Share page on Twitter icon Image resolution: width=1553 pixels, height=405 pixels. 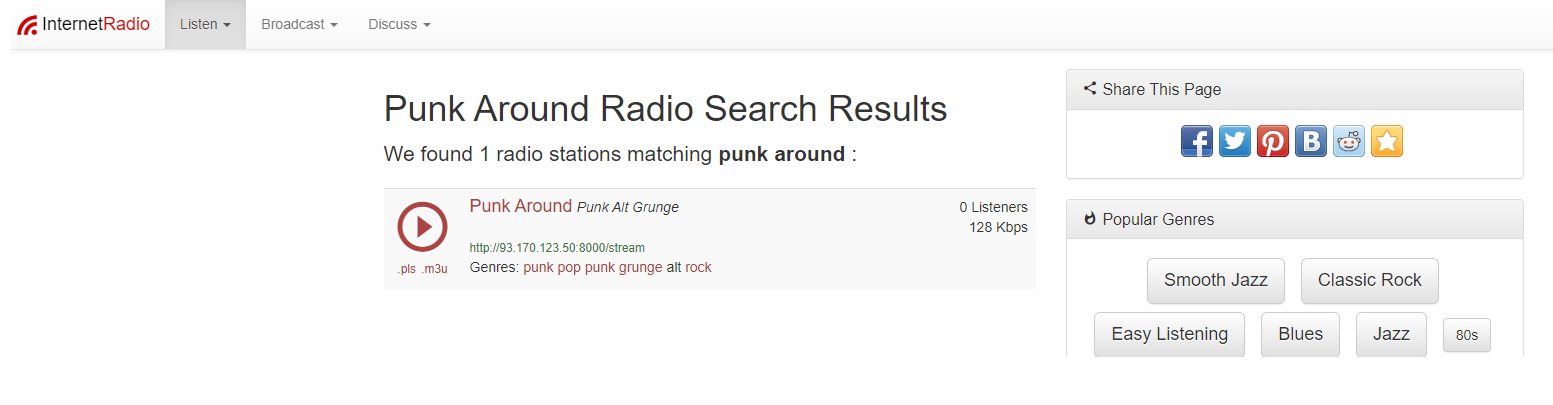[x=1235, y=141]
